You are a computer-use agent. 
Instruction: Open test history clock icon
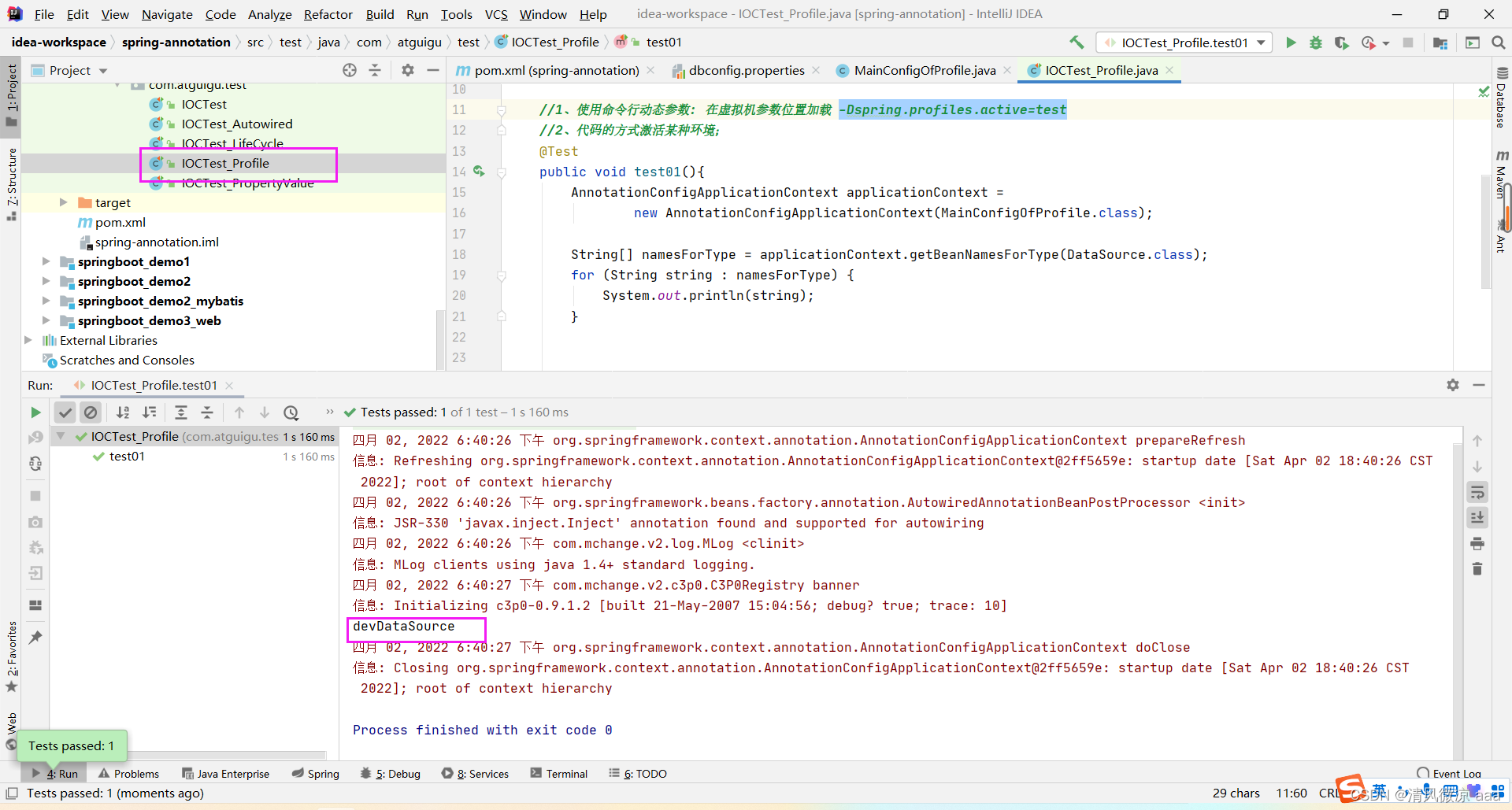click(291, 412)
